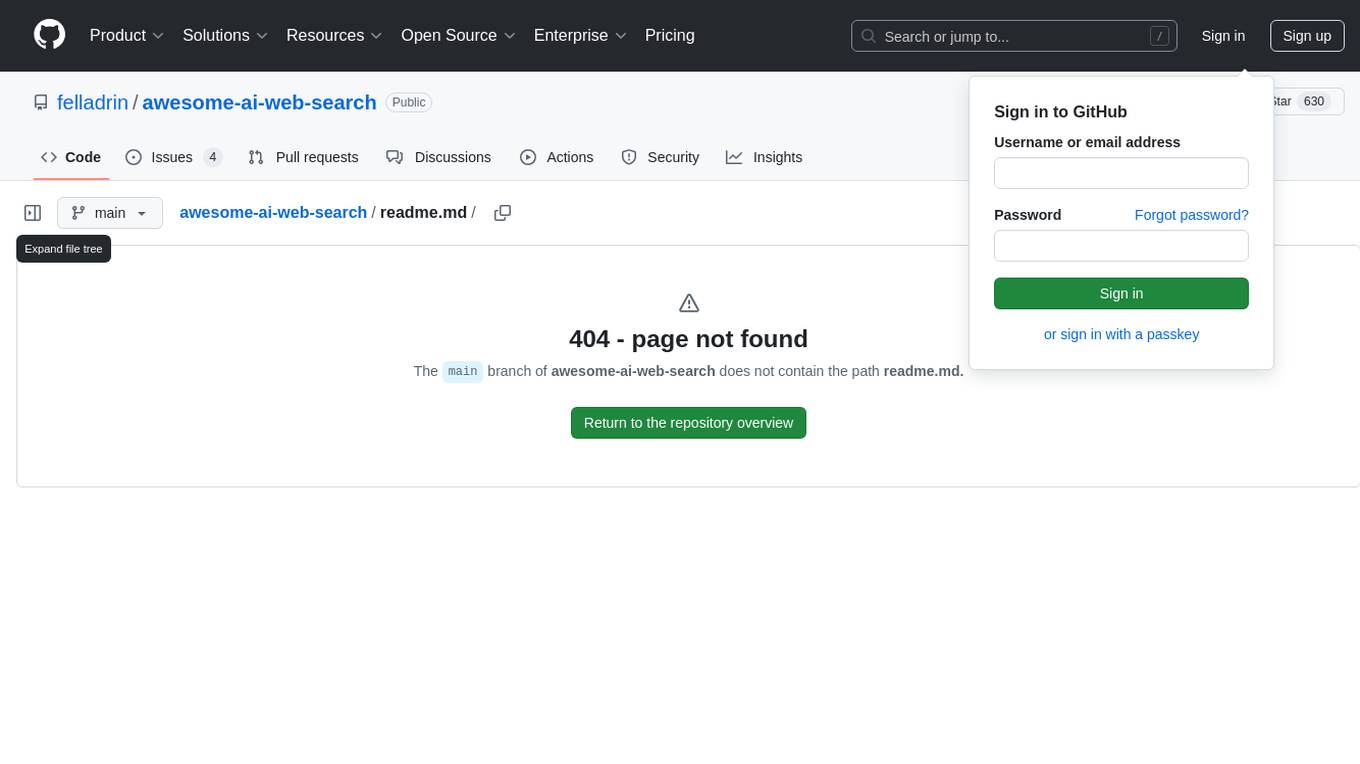This screenshot has height=764, width=1360.
Task: Focus the Username or email address field
Action: pos(1121,173)
